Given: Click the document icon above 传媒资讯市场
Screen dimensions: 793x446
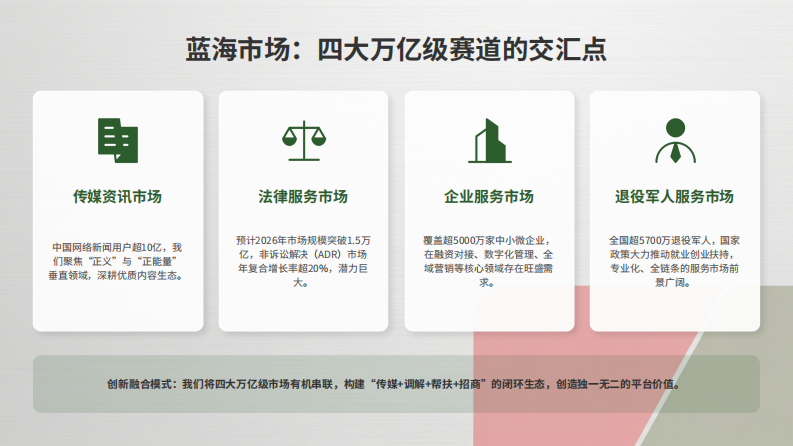Looking at the screenshot, I should [118, 141].
